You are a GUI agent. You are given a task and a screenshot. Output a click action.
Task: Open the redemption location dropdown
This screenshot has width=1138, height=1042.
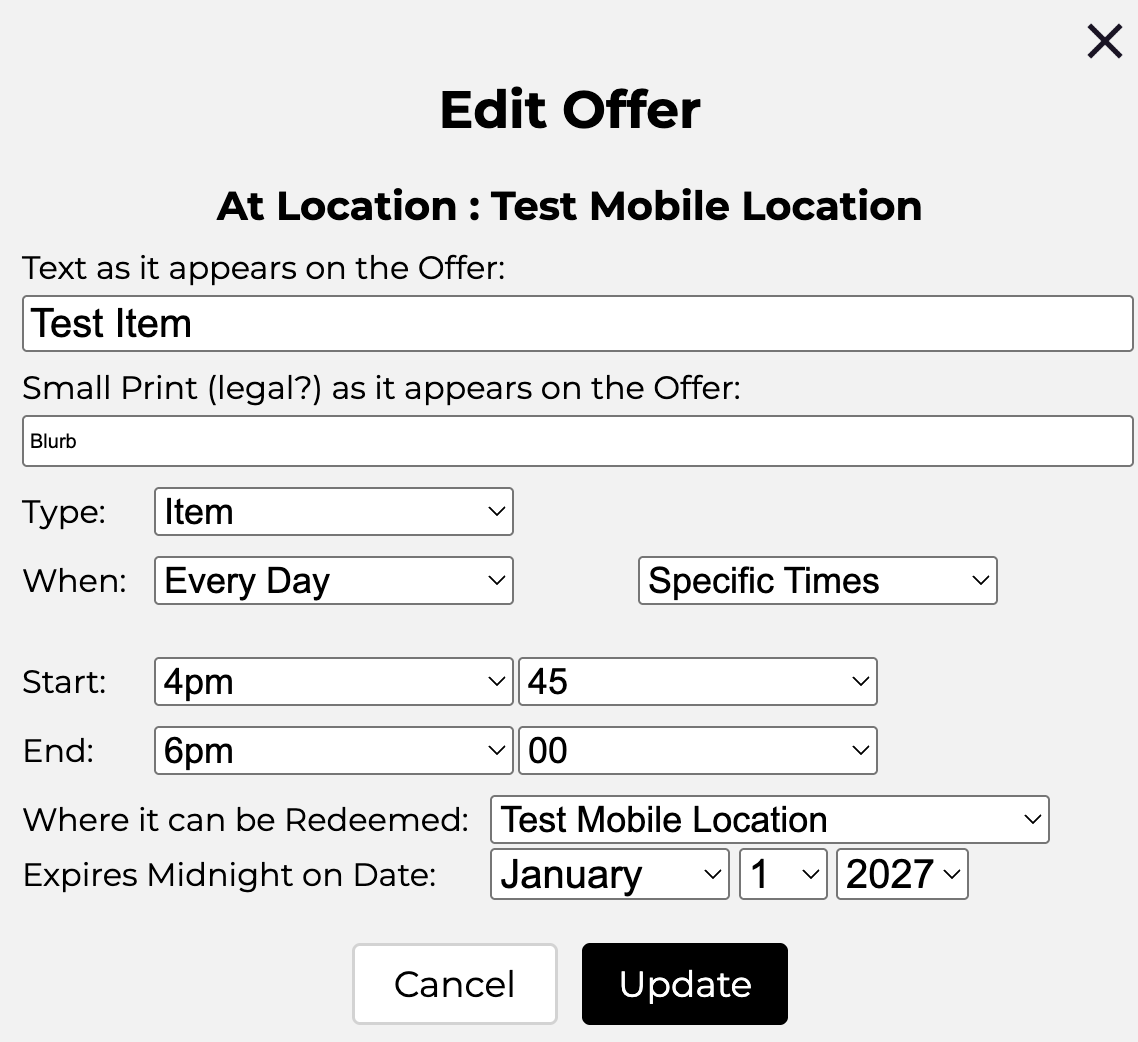coord(769,820)
